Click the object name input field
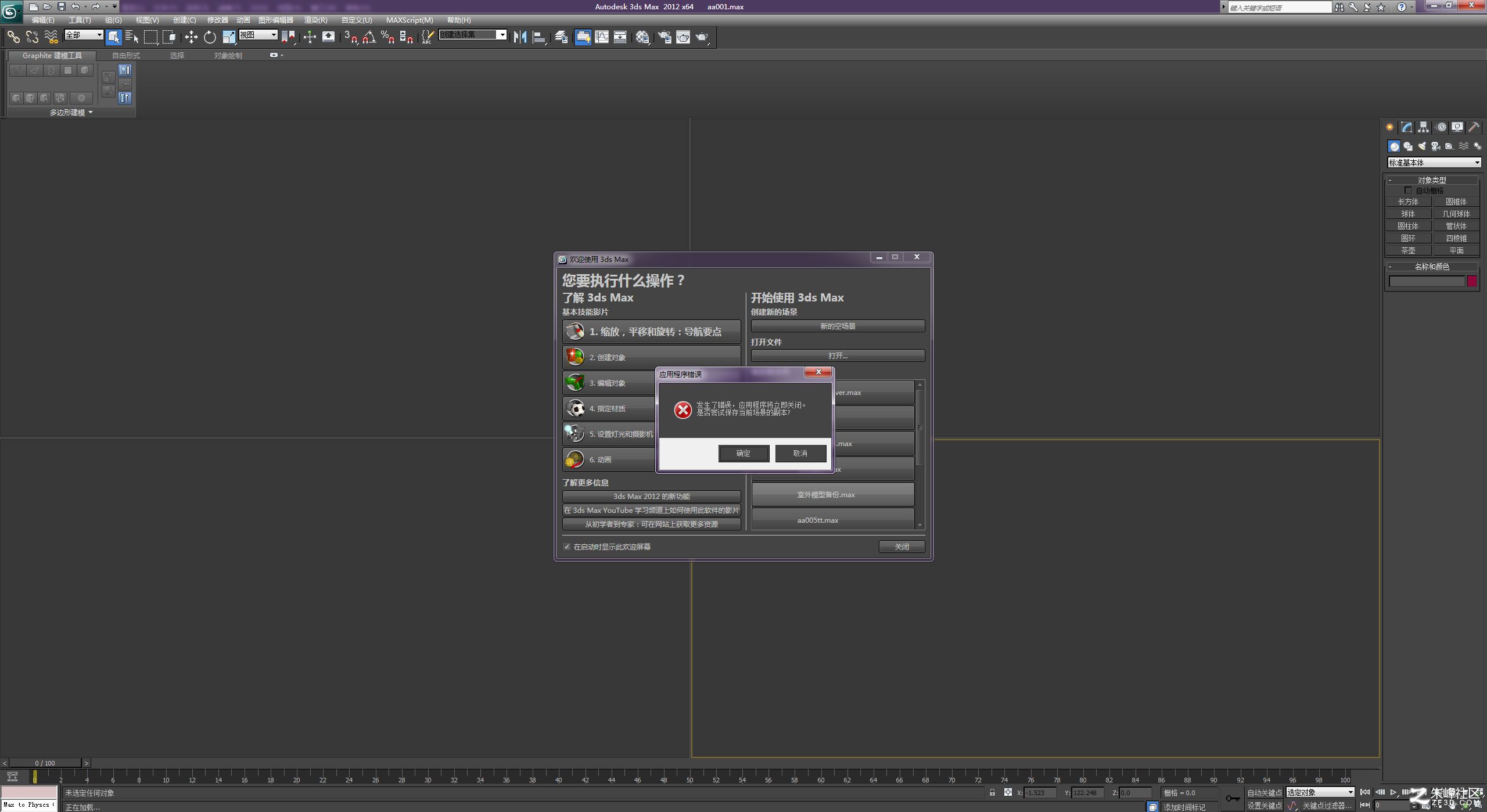 [1427, 281]
